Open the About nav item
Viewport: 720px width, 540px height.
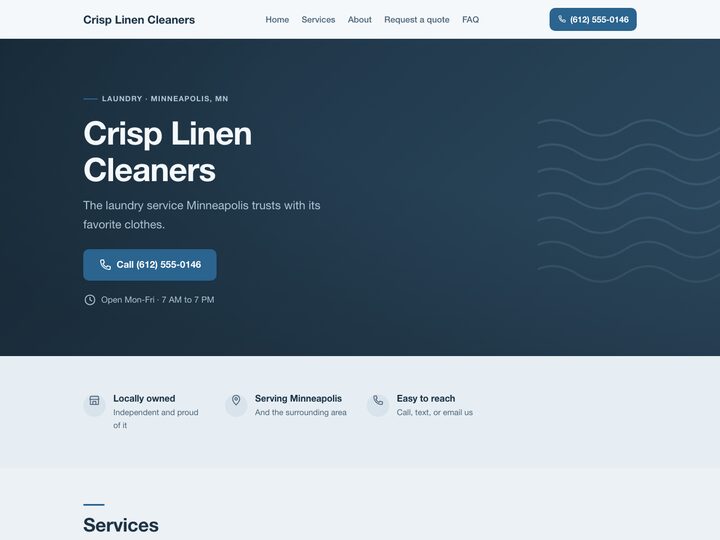tap(360, 20)
